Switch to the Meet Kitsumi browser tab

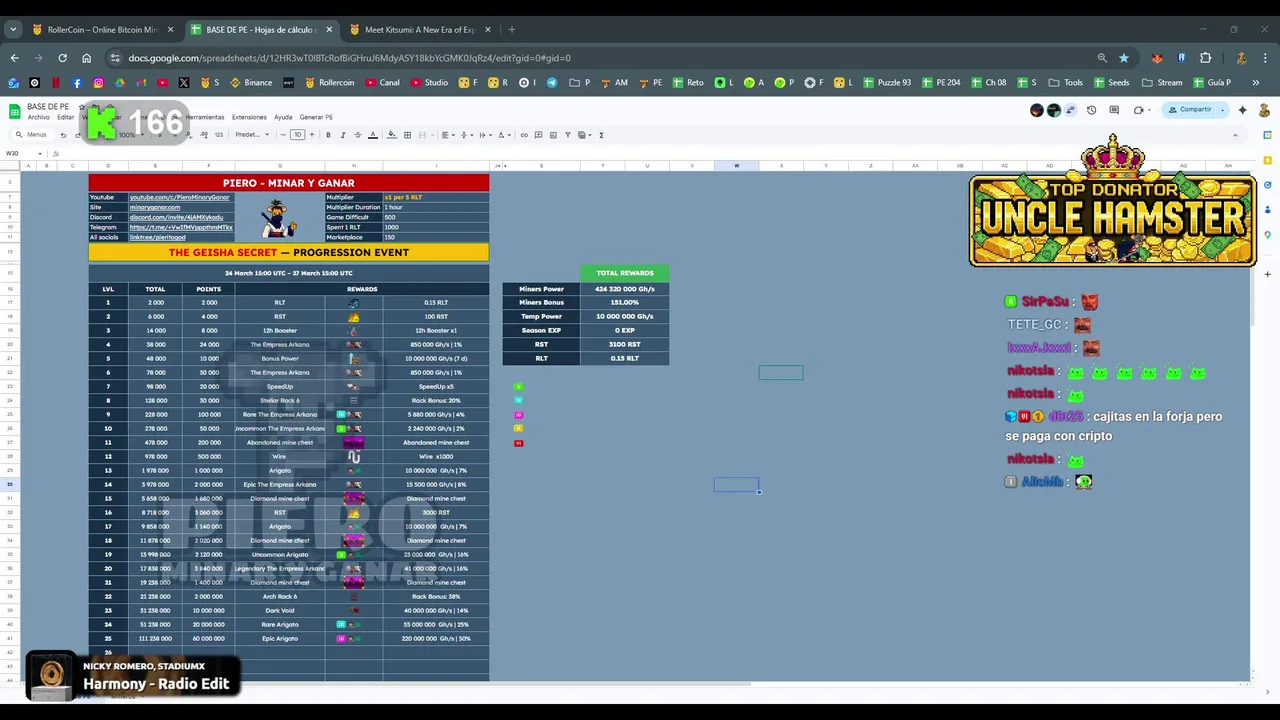point(418,30)
